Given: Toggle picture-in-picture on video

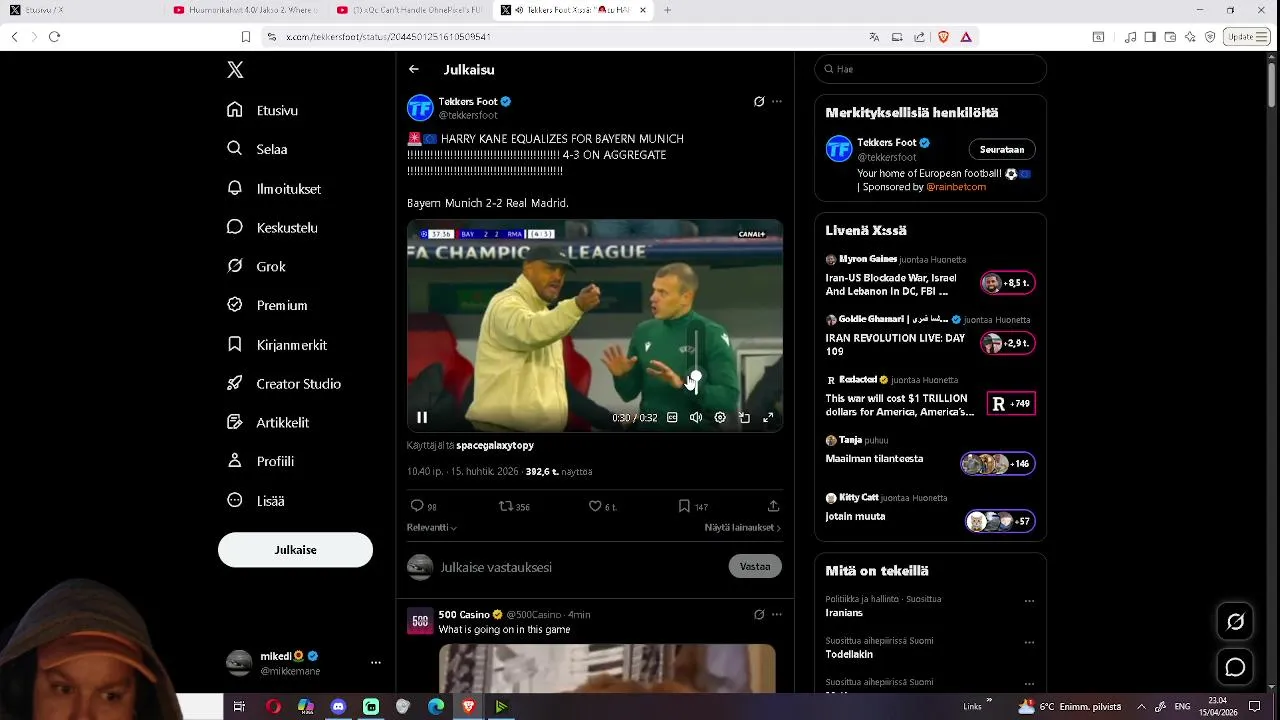Looking at the screenshot, I should [744, 417].
